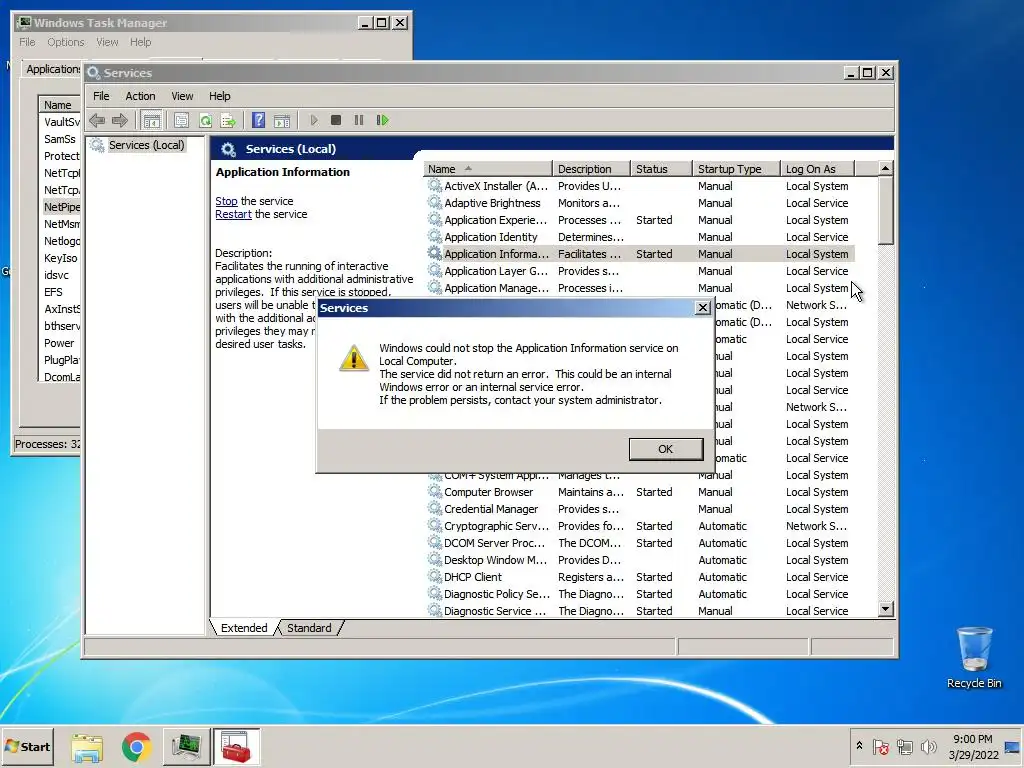Open the Action menu in Services
Viewport: 1024px width, 768px height.
click(140, 96)
